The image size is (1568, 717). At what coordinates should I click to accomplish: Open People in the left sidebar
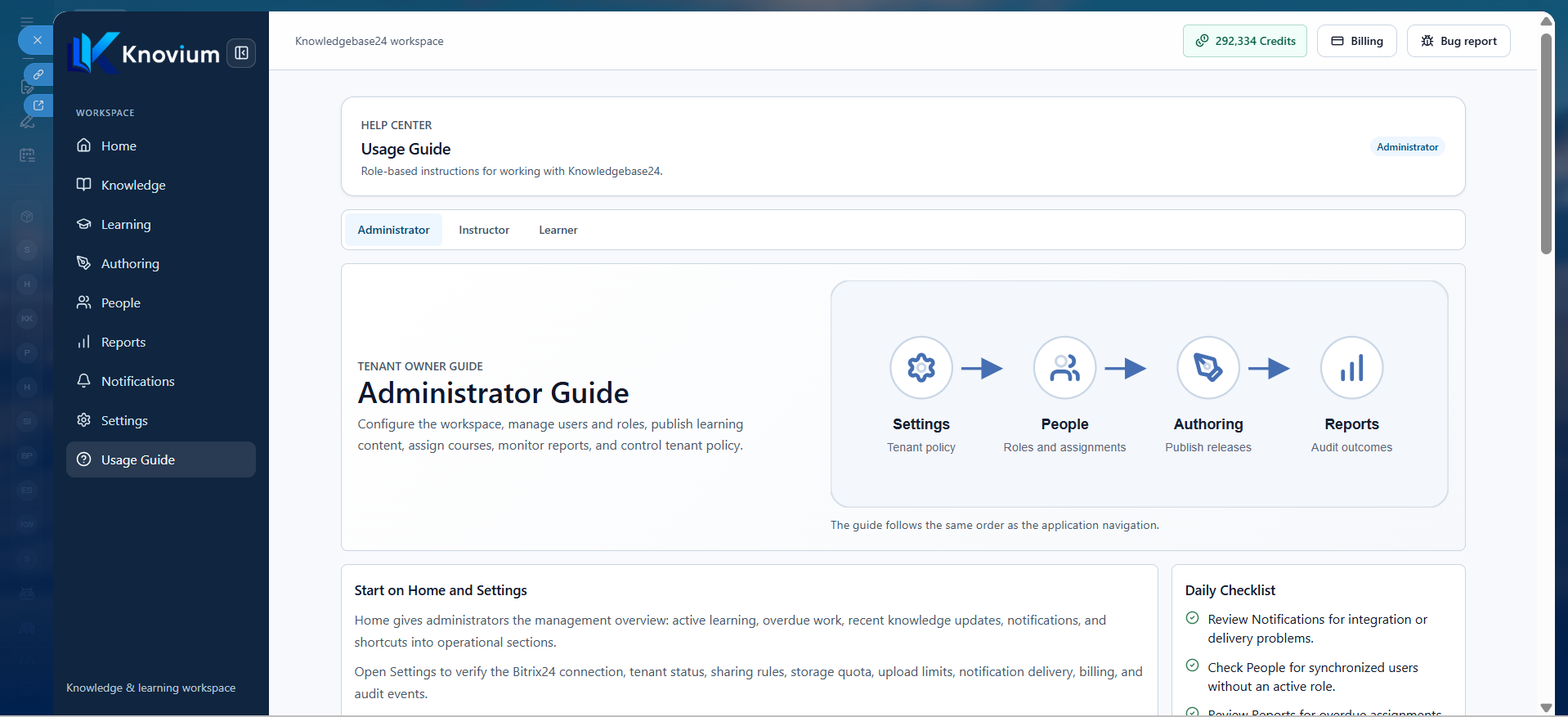[161, 302]
